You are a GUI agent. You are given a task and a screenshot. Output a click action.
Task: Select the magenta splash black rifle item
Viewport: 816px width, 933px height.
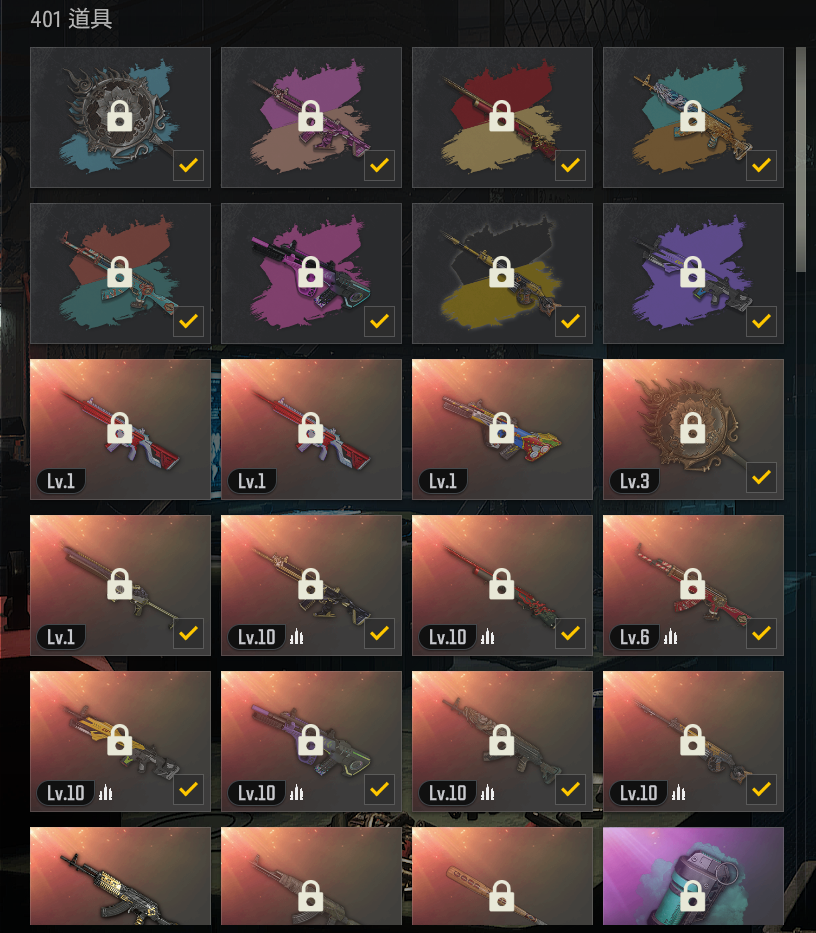311,273
